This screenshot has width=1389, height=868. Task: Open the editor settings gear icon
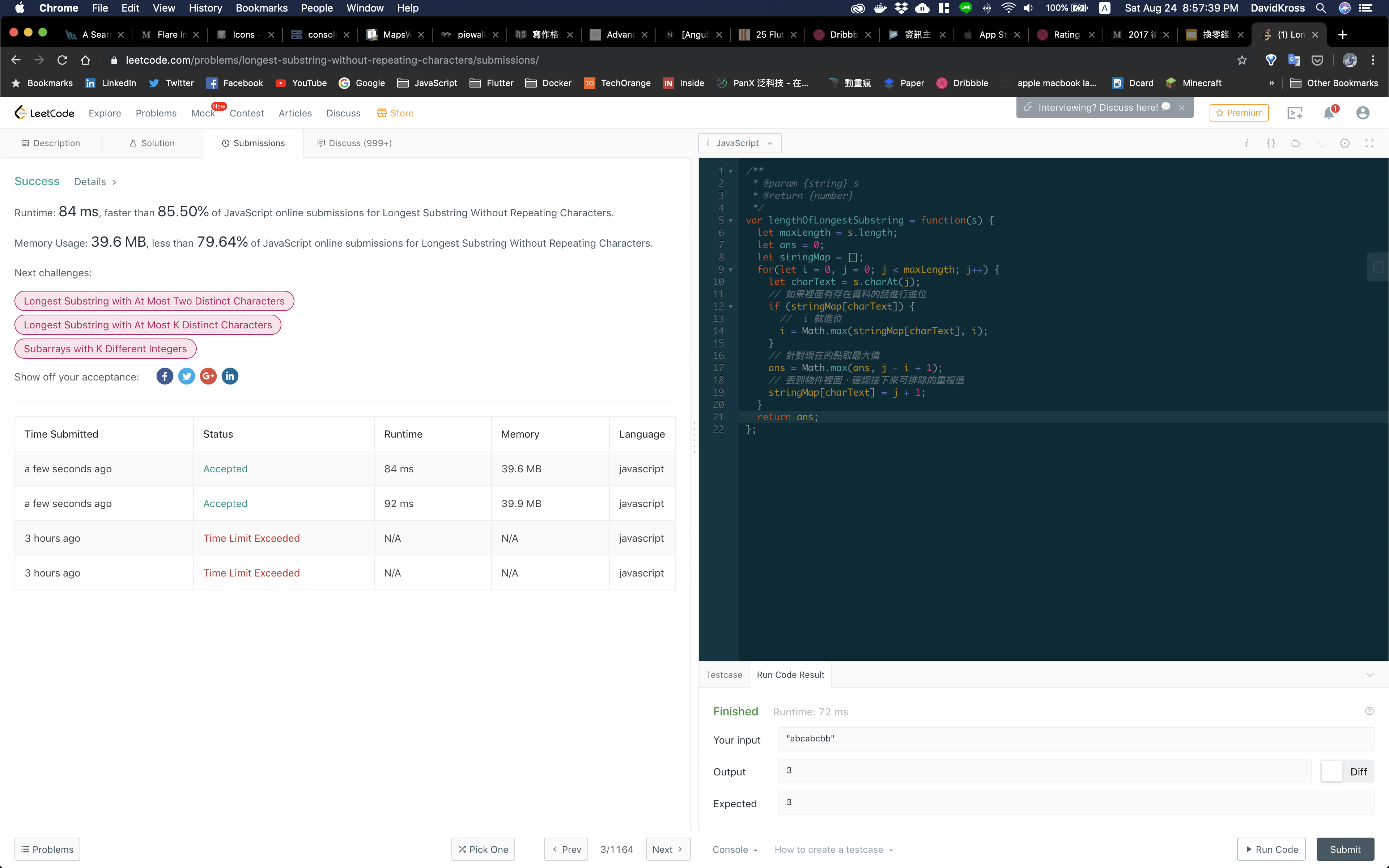[x=1344, y=143]
